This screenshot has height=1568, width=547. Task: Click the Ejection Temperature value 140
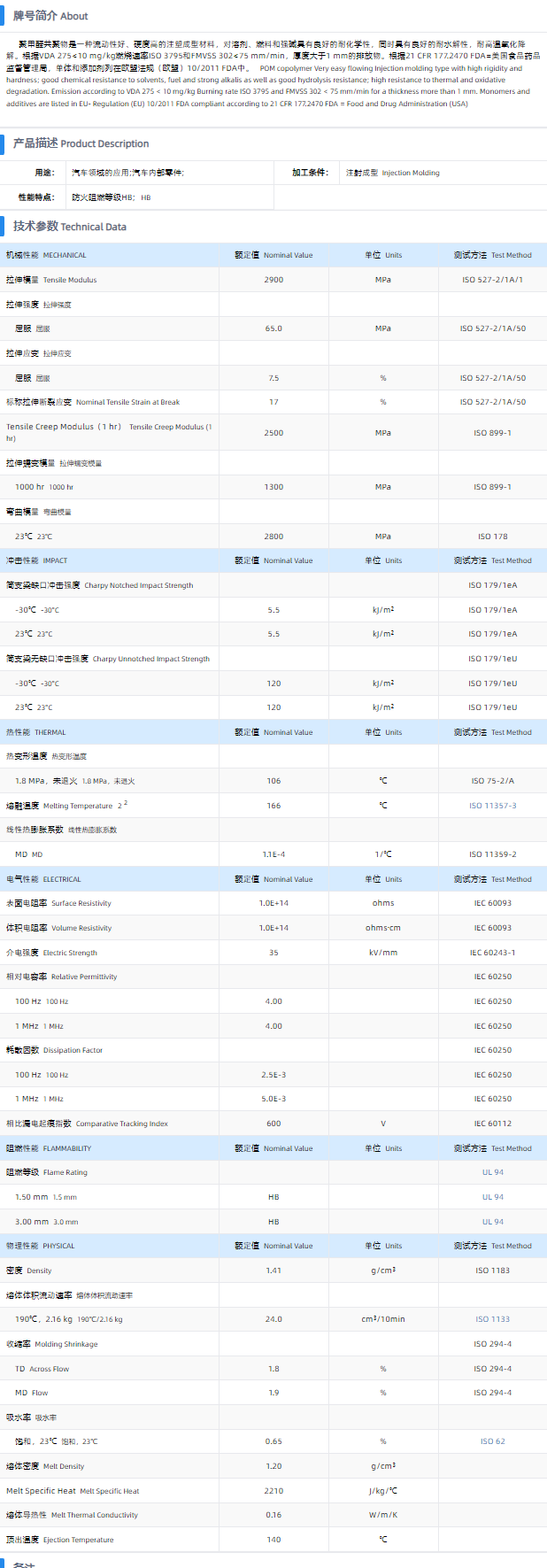273,1540
